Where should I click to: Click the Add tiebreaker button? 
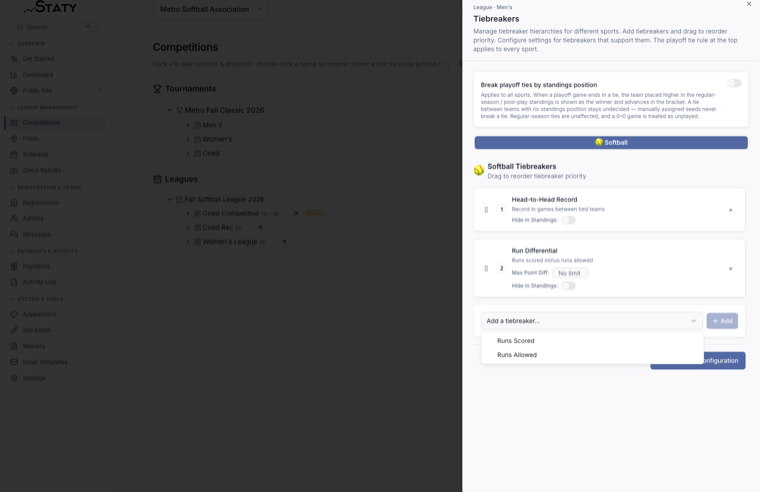pos(722,321)
